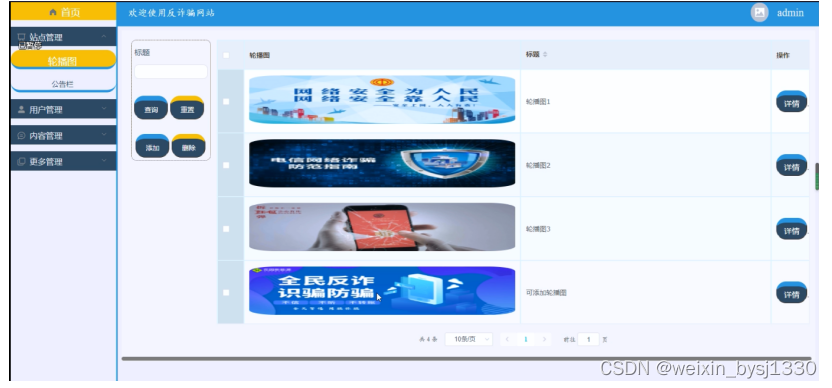Image resolution: width=832 pixels, height=388 pixels.
Task: Click the 用户管理 person icon
Action: click(x=21, y=109)
